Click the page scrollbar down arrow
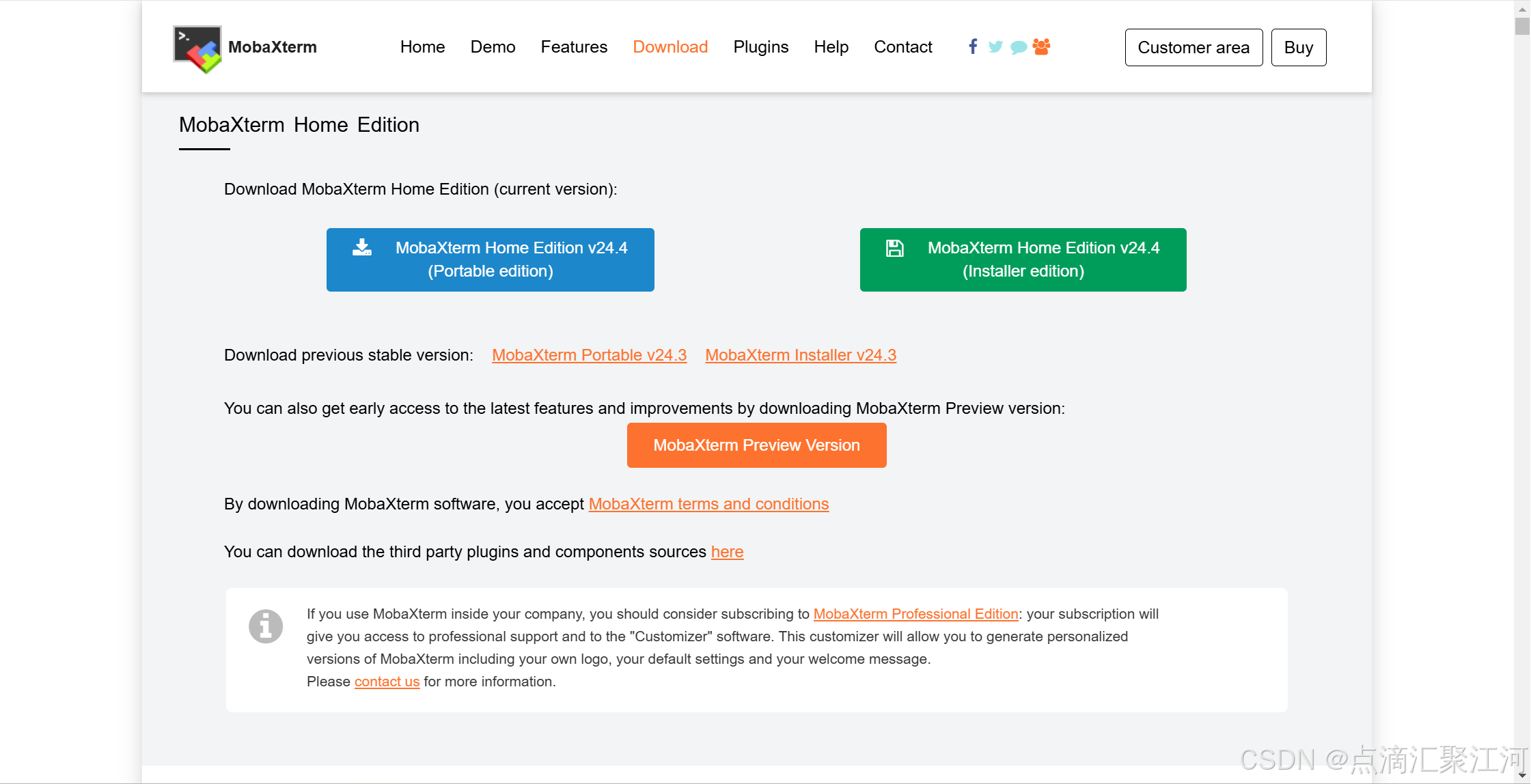This screenshot has width=1531, height=784. click(1522, 775)
